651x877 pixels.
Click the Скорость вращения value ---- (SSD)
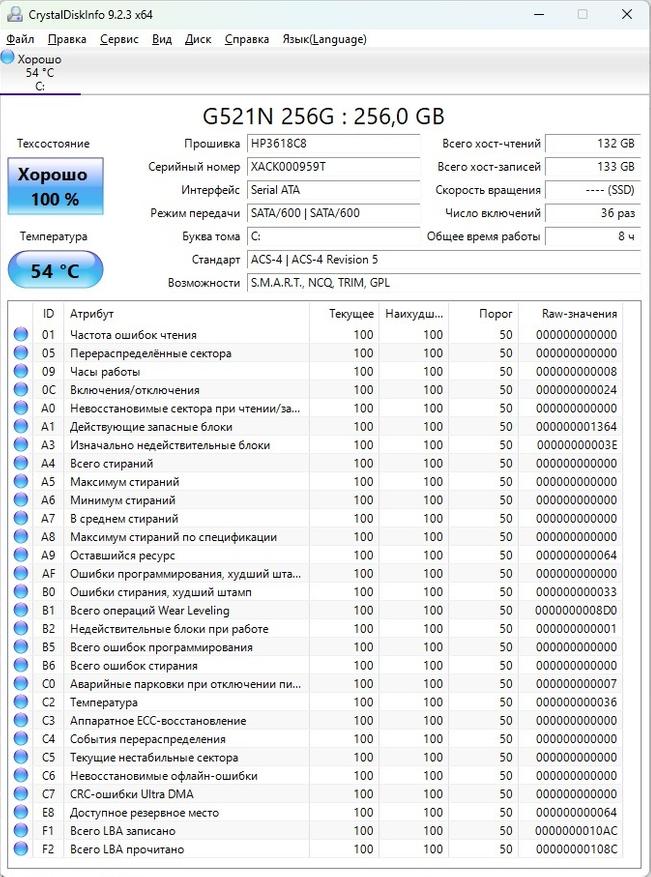pos(593,190)
